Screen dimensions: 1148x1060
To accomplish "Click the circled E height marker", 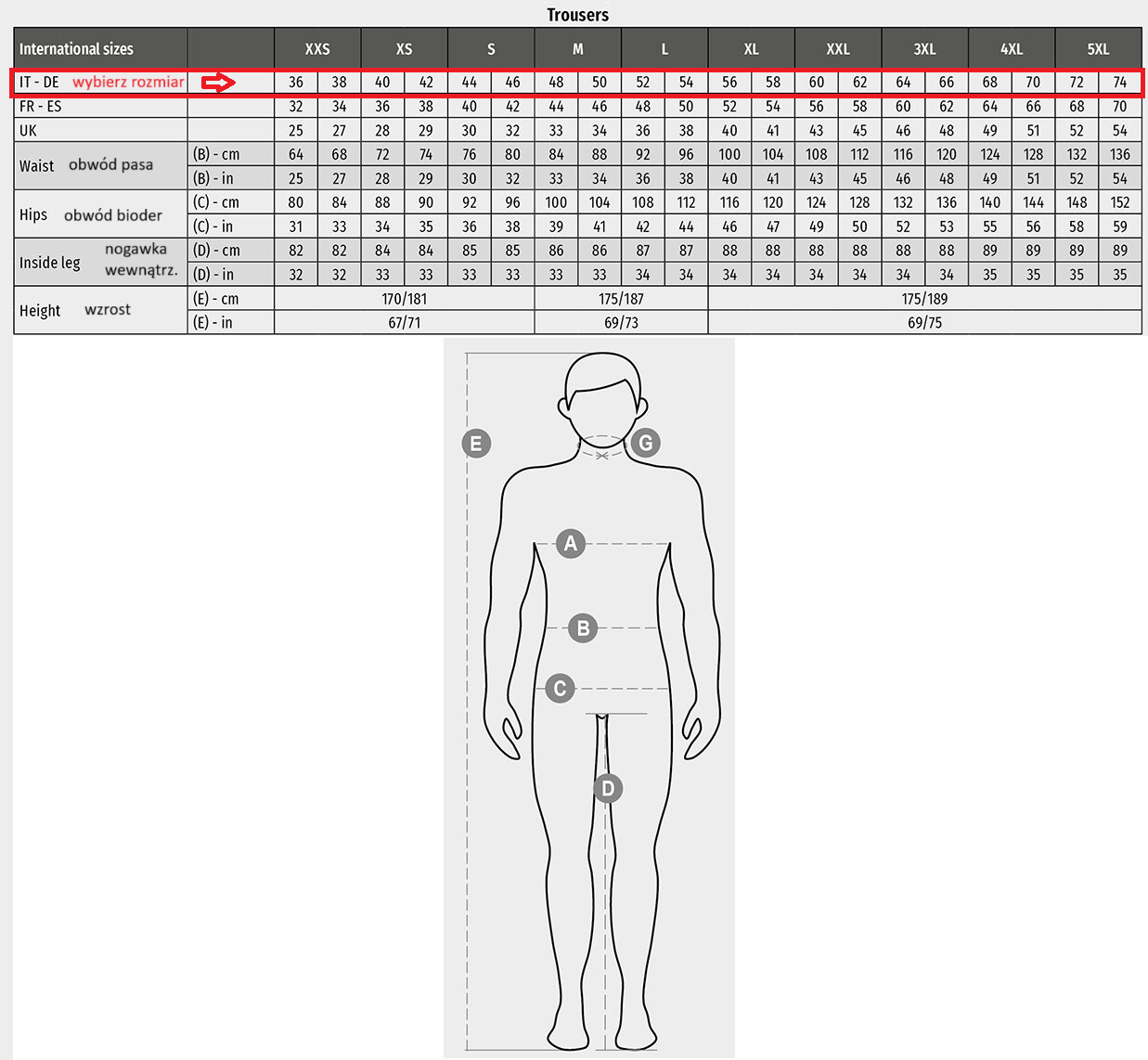I will click(x=476, y=444).
